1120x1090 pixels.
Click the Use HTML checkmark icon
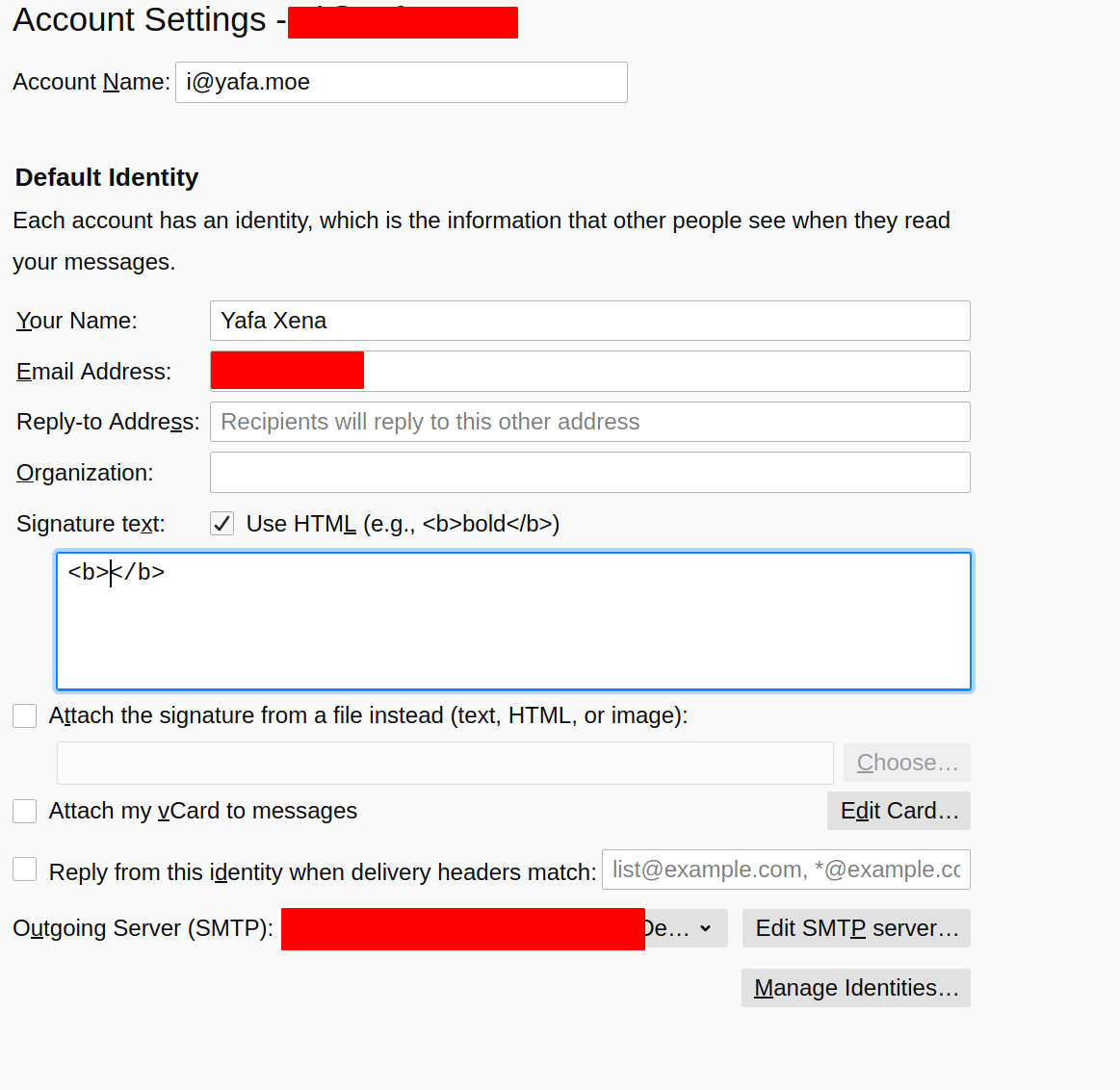tap(222, 524)
